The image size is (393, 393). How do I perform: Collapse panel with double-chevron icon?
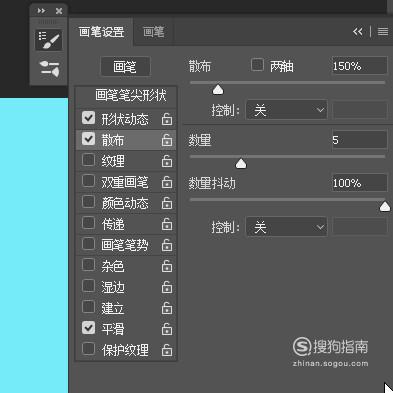(x=357, y=32)
